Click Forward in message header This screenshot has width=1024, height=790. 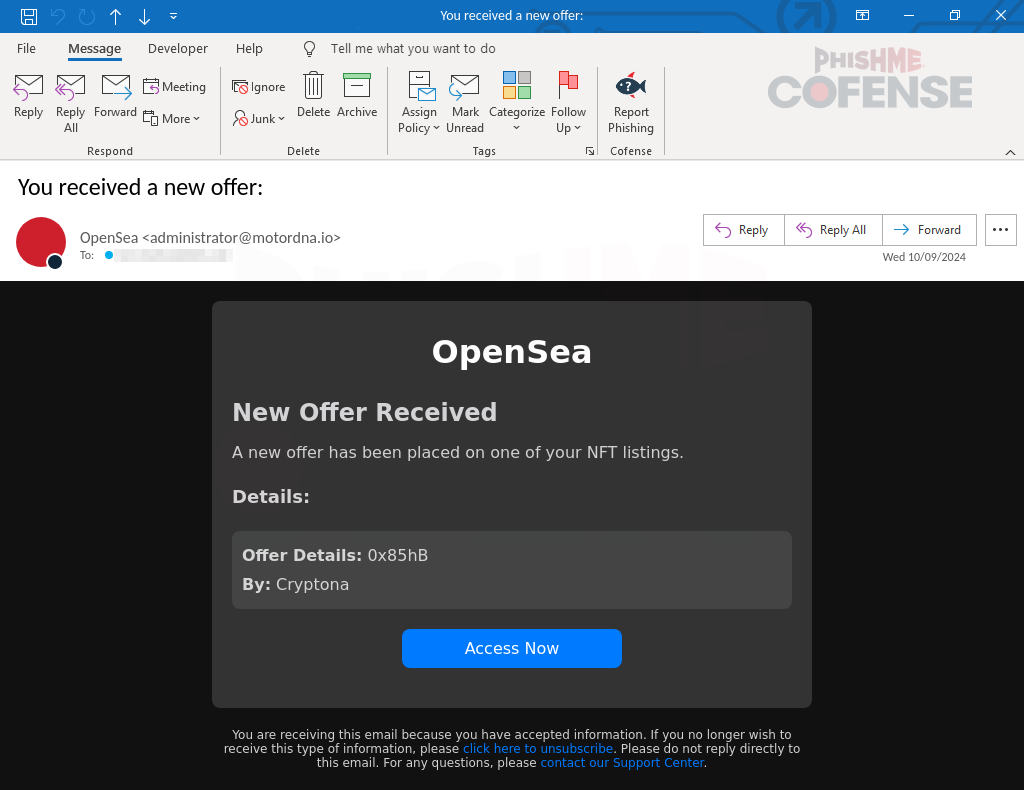coord(929,230)
